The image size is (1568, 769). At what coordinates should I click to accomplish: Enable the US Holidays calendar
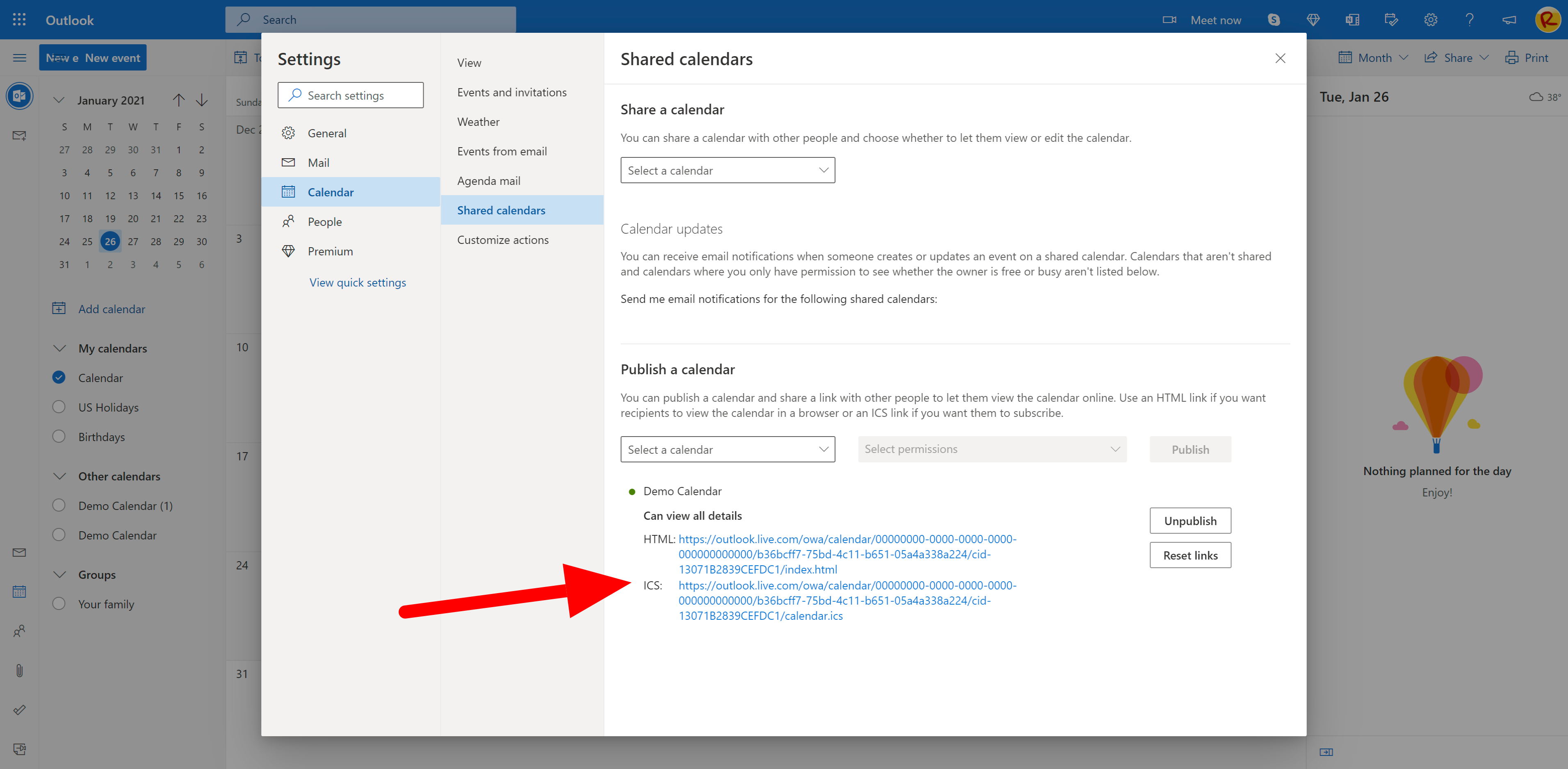(x=59, y=407)
